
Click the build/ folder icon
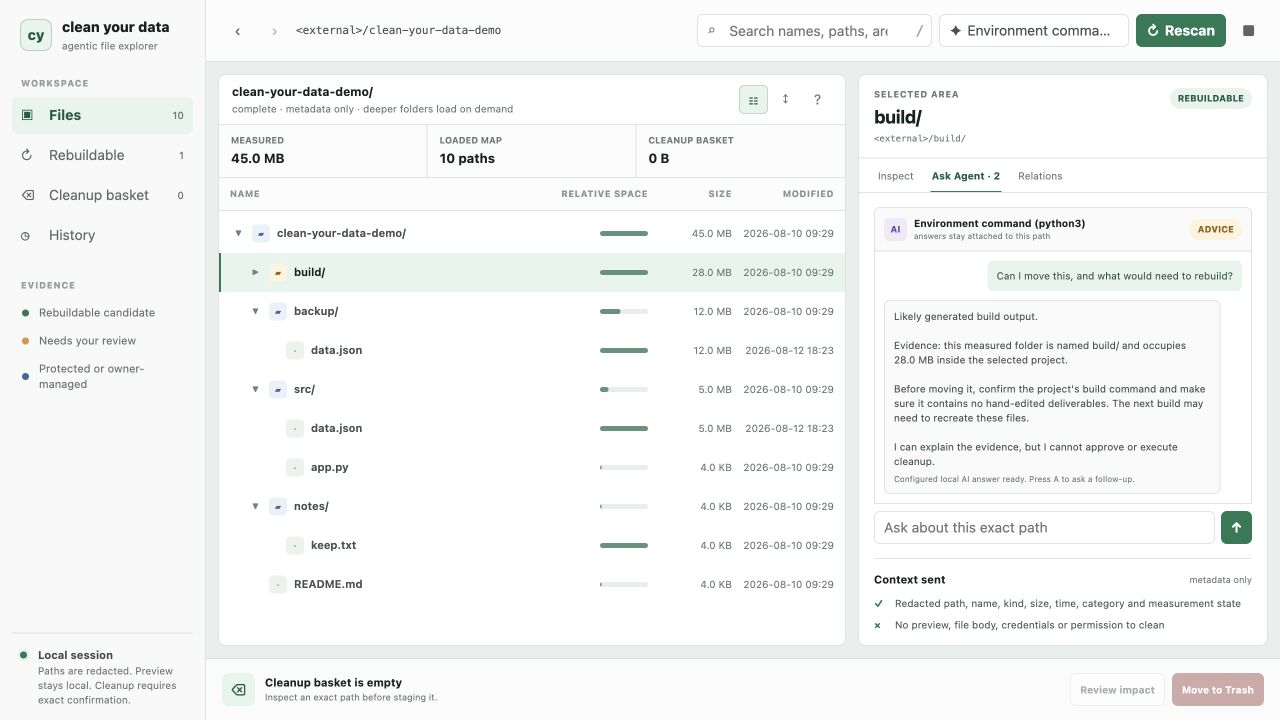click(278, 272)
